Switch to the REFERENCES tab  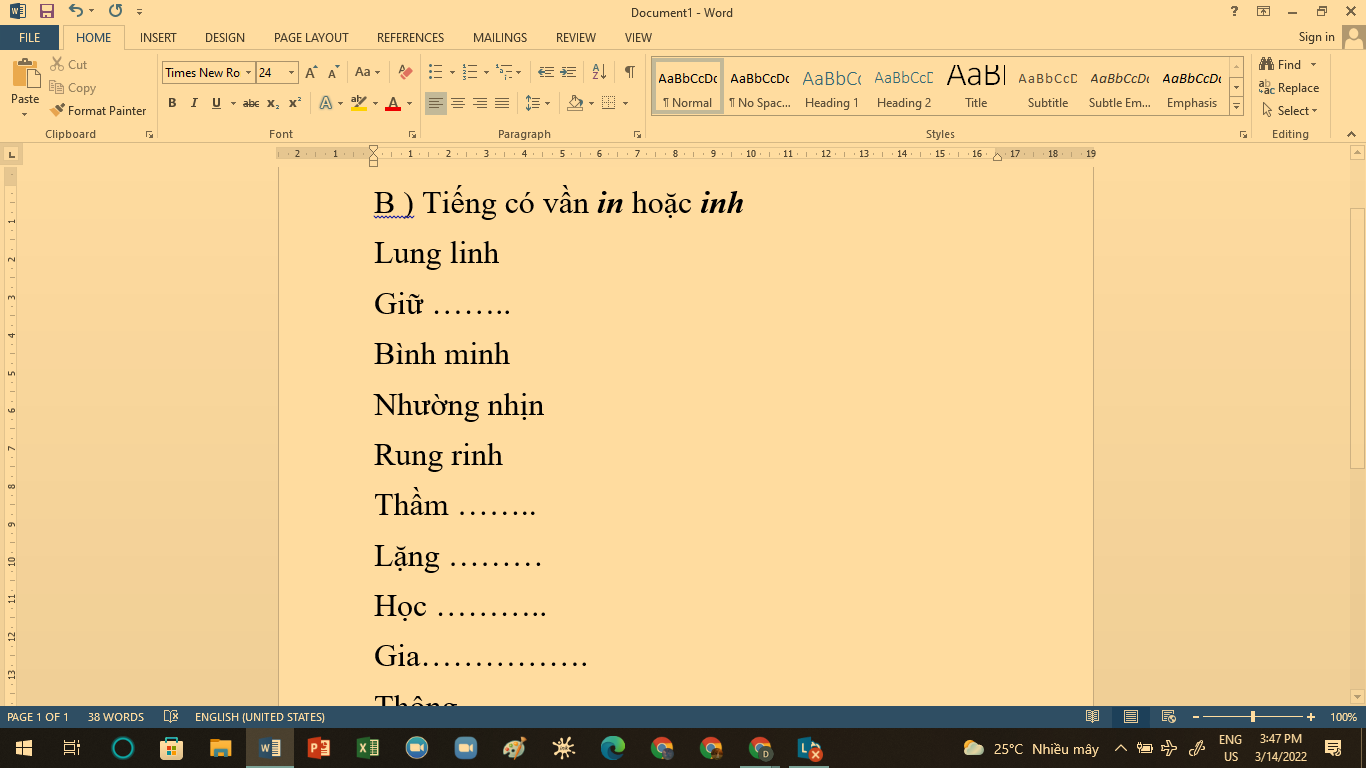point(410,38)
